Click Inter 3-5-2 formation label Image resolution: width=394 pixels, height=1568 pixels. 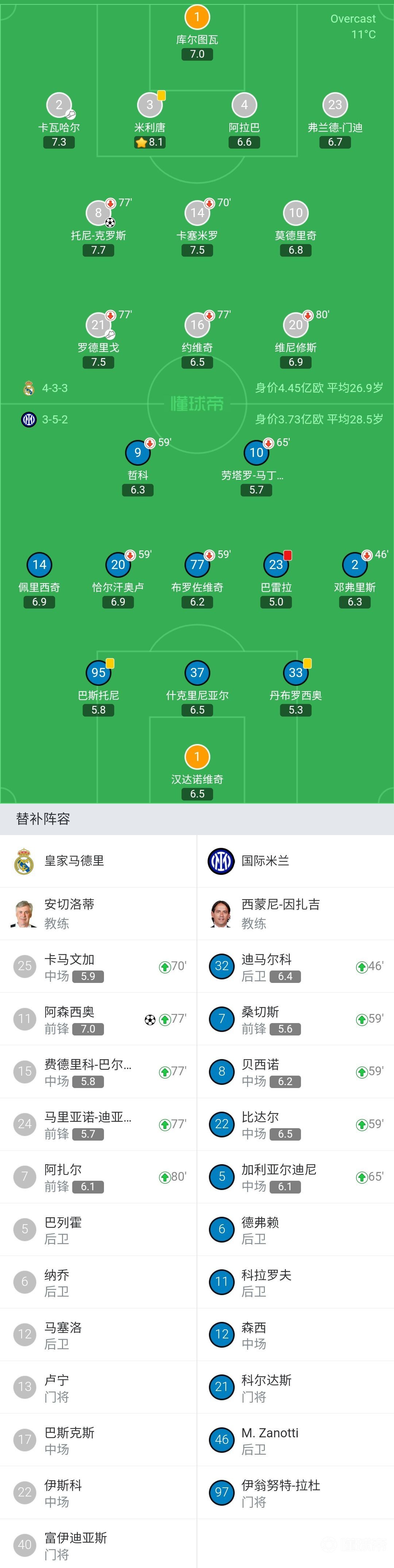pyautogui.click(x=55, y=419)
